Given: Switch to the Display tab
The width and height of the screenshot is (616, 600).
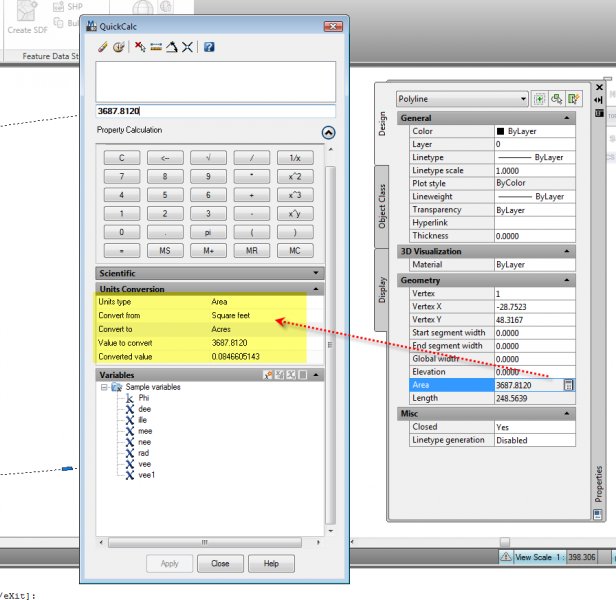Looking at the screenshot, I should click(x=382, y=290).
